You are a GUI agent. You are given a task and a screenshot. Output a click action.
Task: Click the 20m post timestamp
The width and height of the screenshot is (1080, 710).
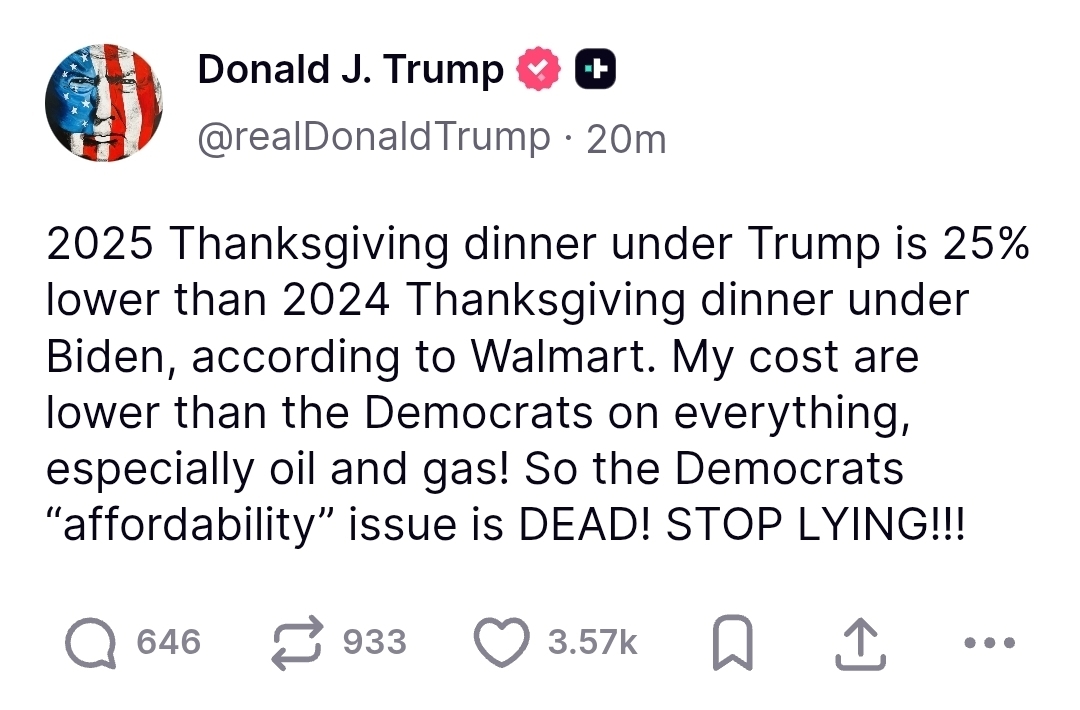[x=626, y=139]
